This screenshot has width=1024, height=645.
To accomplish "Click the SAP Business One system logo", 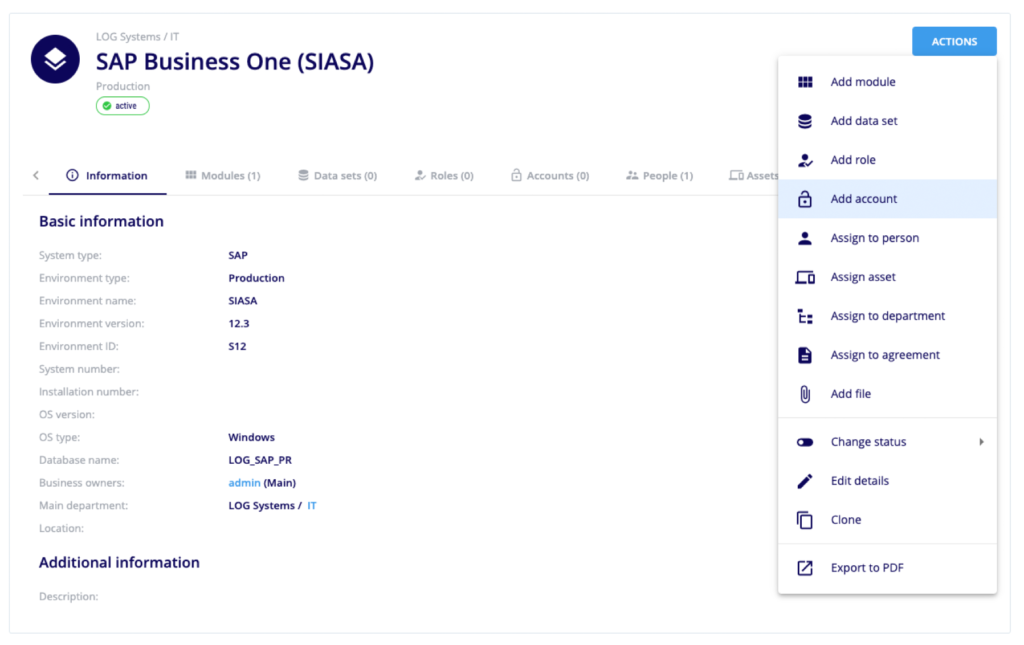I will point(56,59).
